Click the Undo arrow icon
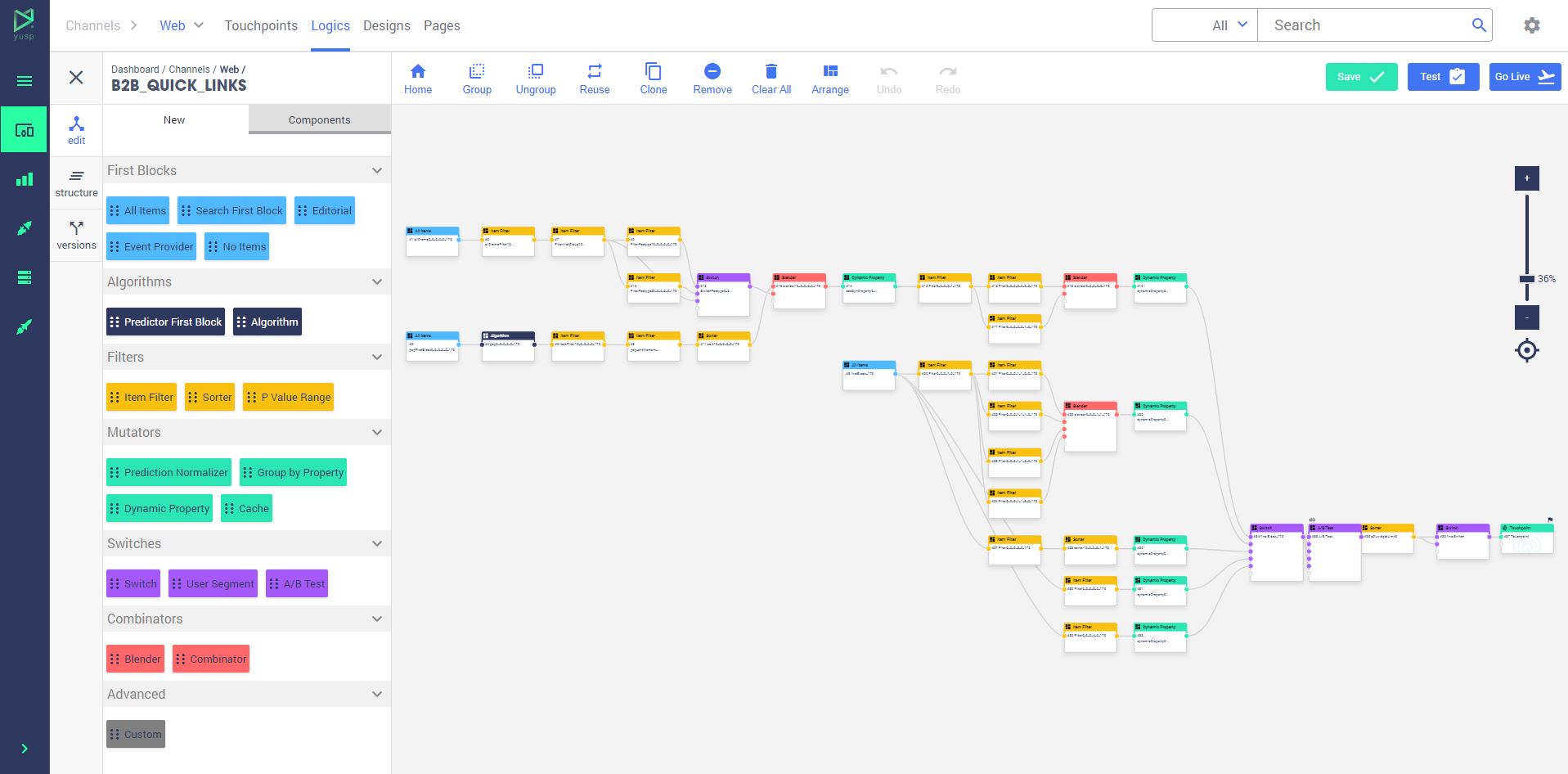The image size is (1568, 774). [x=889, y=71]
